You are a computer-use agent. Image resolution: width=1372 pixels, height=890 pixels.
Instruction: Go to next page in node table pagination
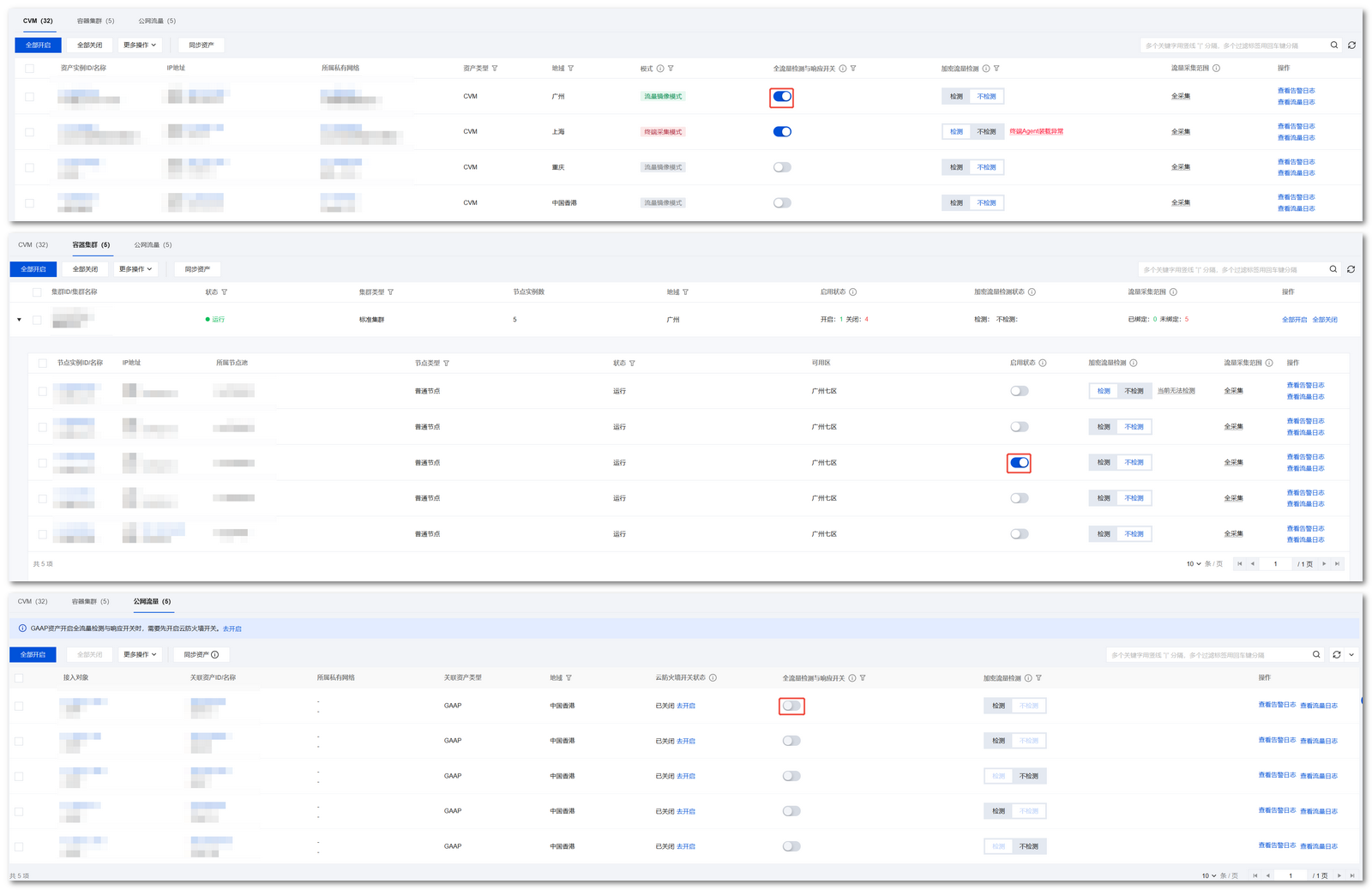pyautogui.click(x=1324, y=564)
